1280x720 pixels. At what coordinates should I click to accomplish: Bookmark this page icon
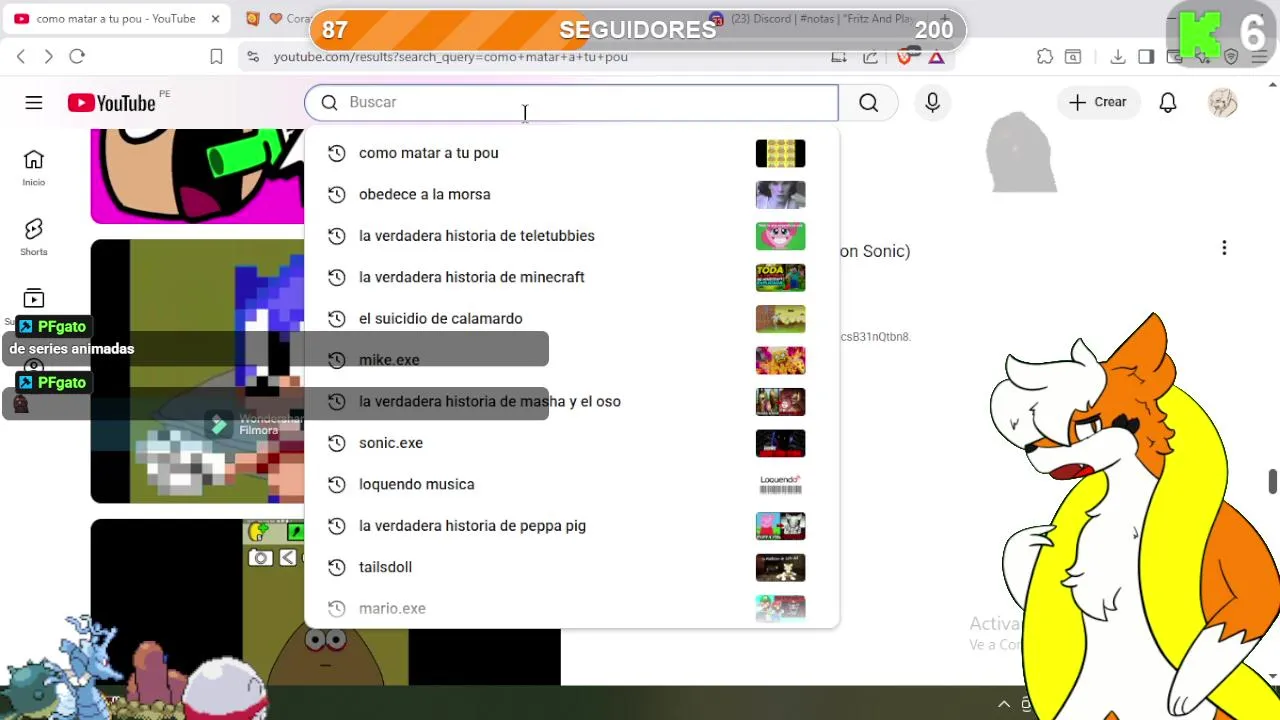pos(216,56)
